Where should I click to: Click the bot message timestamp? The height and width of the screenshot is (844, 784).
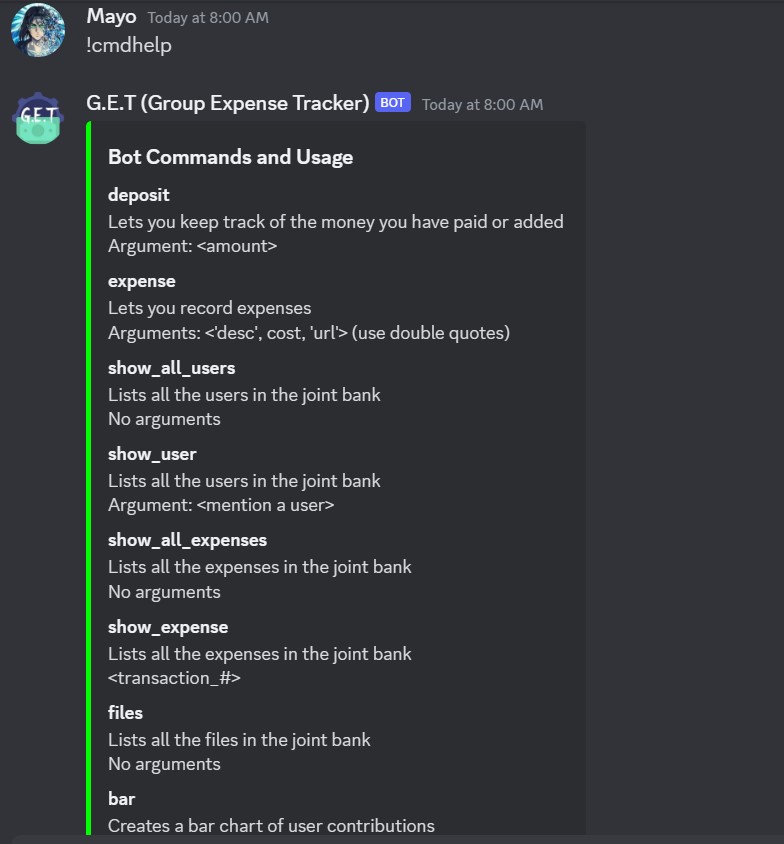pyautogui.click(x=482, y=104)
